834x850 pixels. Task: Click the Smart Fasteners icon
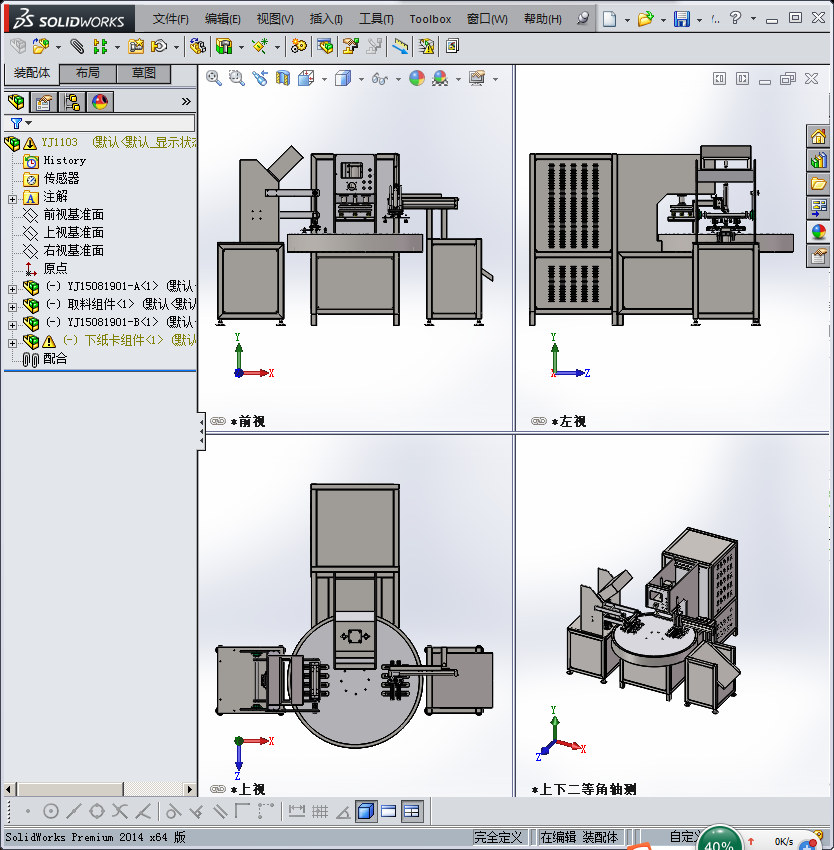click(x=136, y=47)
